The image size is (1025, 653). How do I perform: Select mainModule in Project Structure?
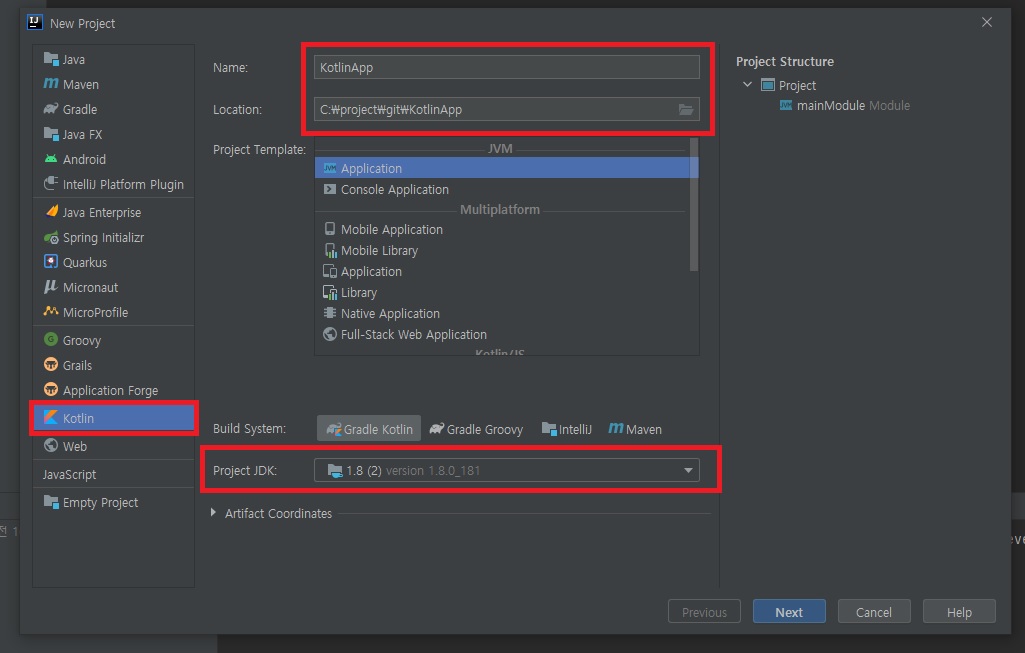(844, 105)
